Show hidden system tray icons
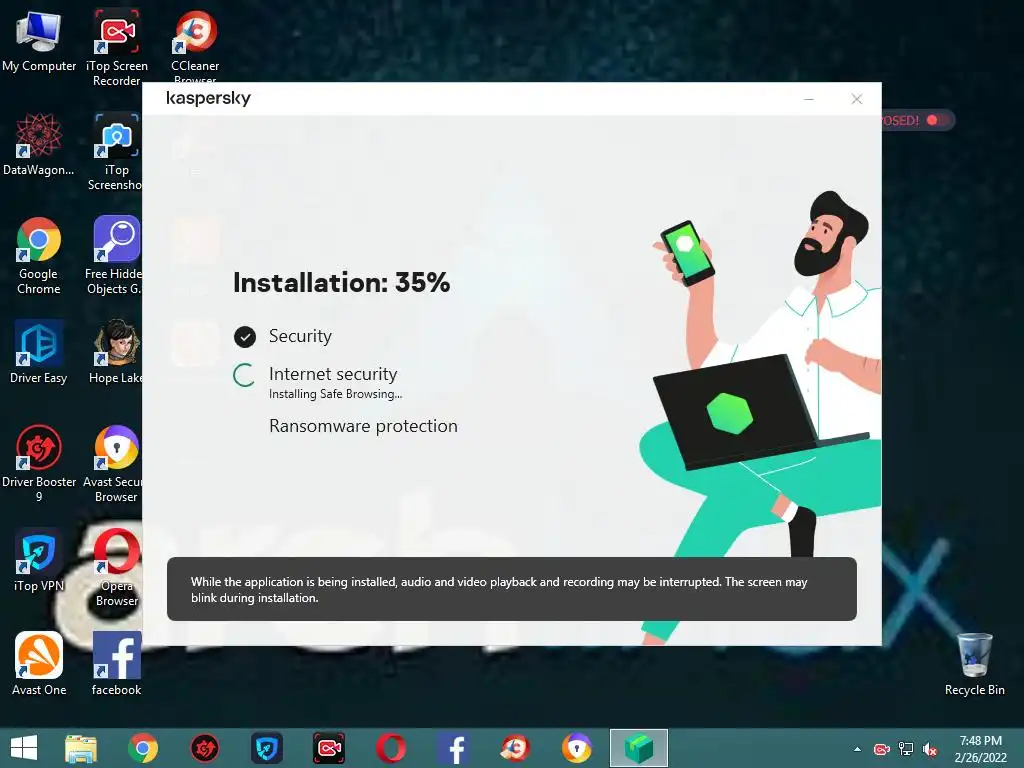 click(857, 749)
